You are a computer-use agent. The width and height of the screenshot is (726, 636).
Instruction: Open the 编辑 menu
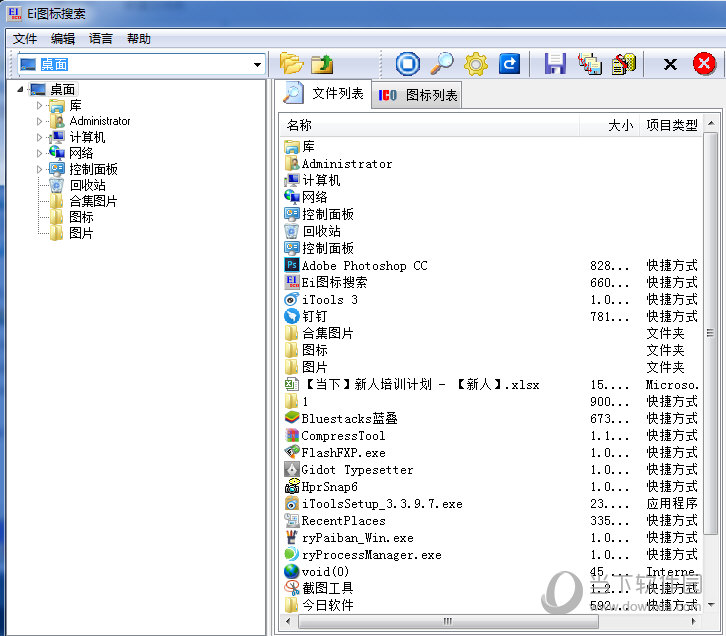(x=63, y=38)
